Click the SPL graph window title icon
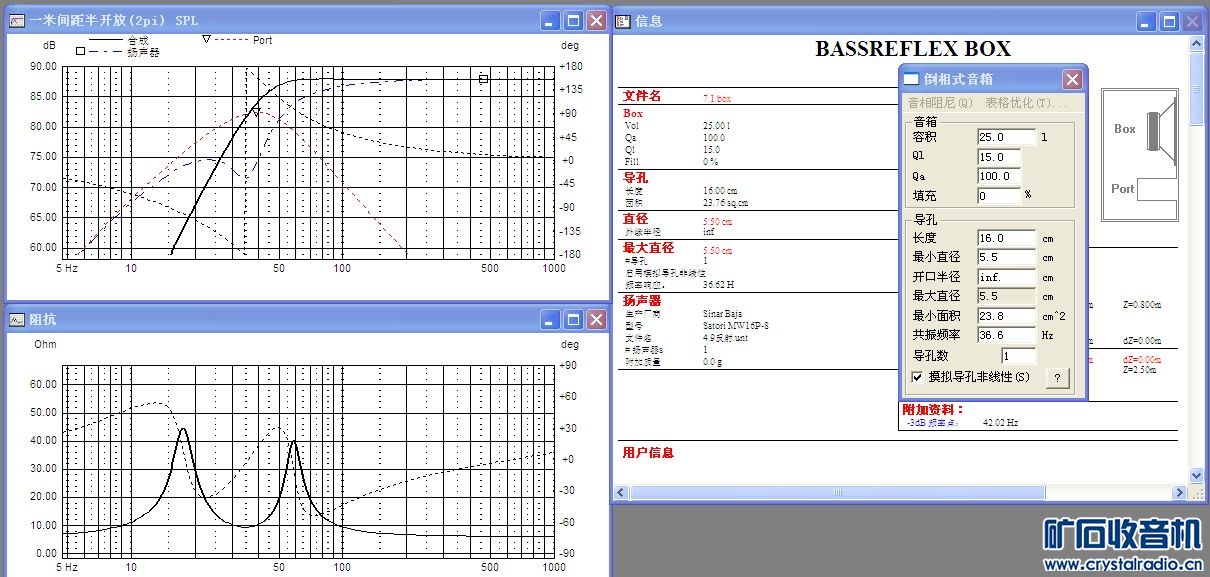This screenshot has height=577, width=1210. pos(16,20)
